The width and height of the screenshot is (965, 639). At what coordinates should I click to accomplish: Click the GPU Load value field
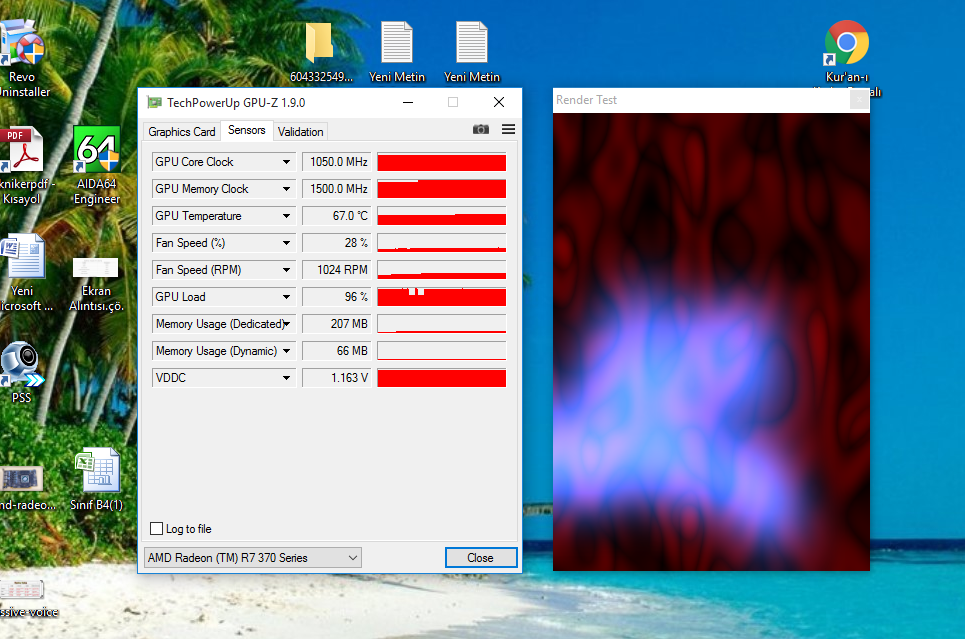(336, 297)
